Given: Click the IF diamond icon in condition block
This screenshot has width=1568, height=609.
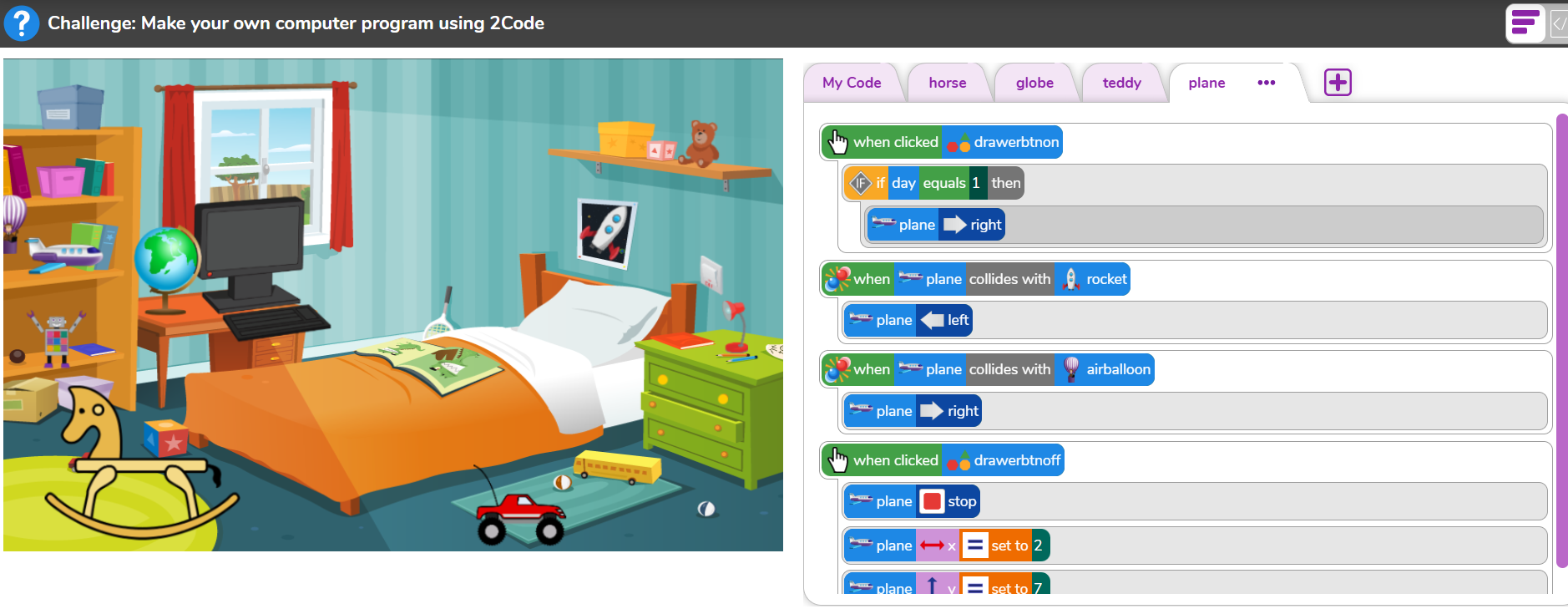Looking at the screenshot, I should point(860,183).
